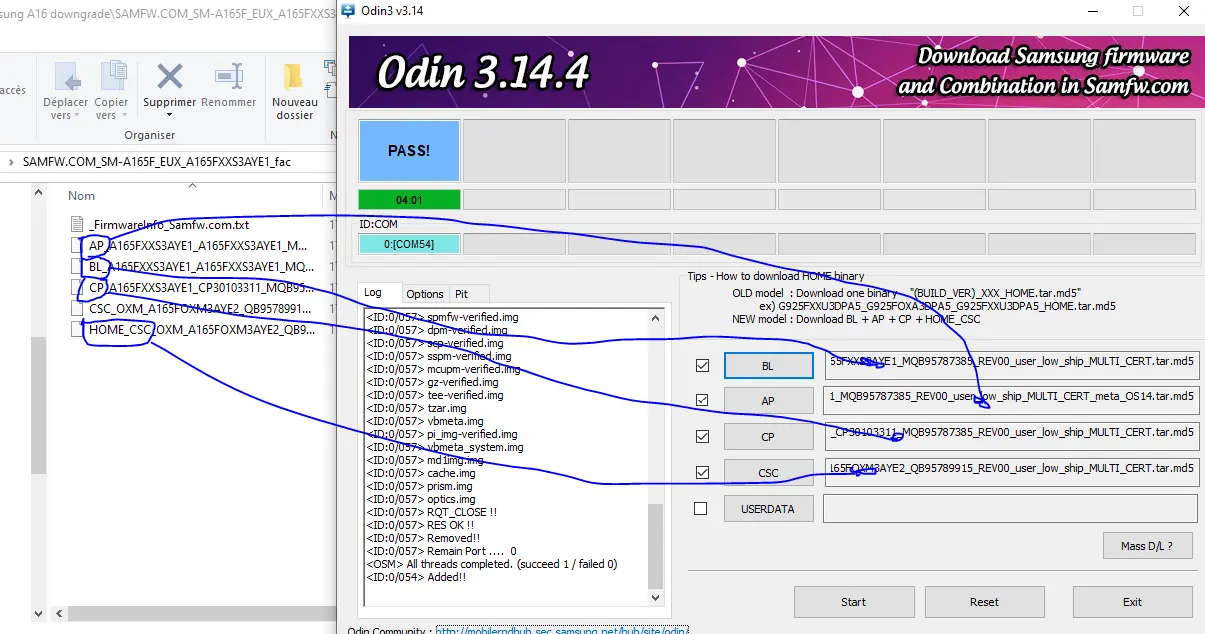This screenshot has width=1205, height=634.
Task: Click the empty USERDATA file path field
Action: tap(1010, 508)
